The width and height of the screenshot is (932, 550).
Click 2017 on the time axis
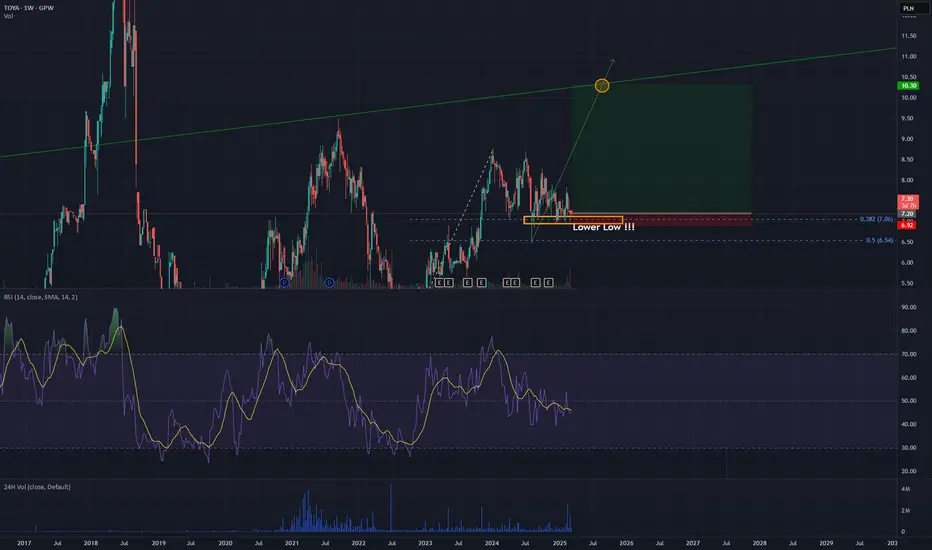coord(24,543)
